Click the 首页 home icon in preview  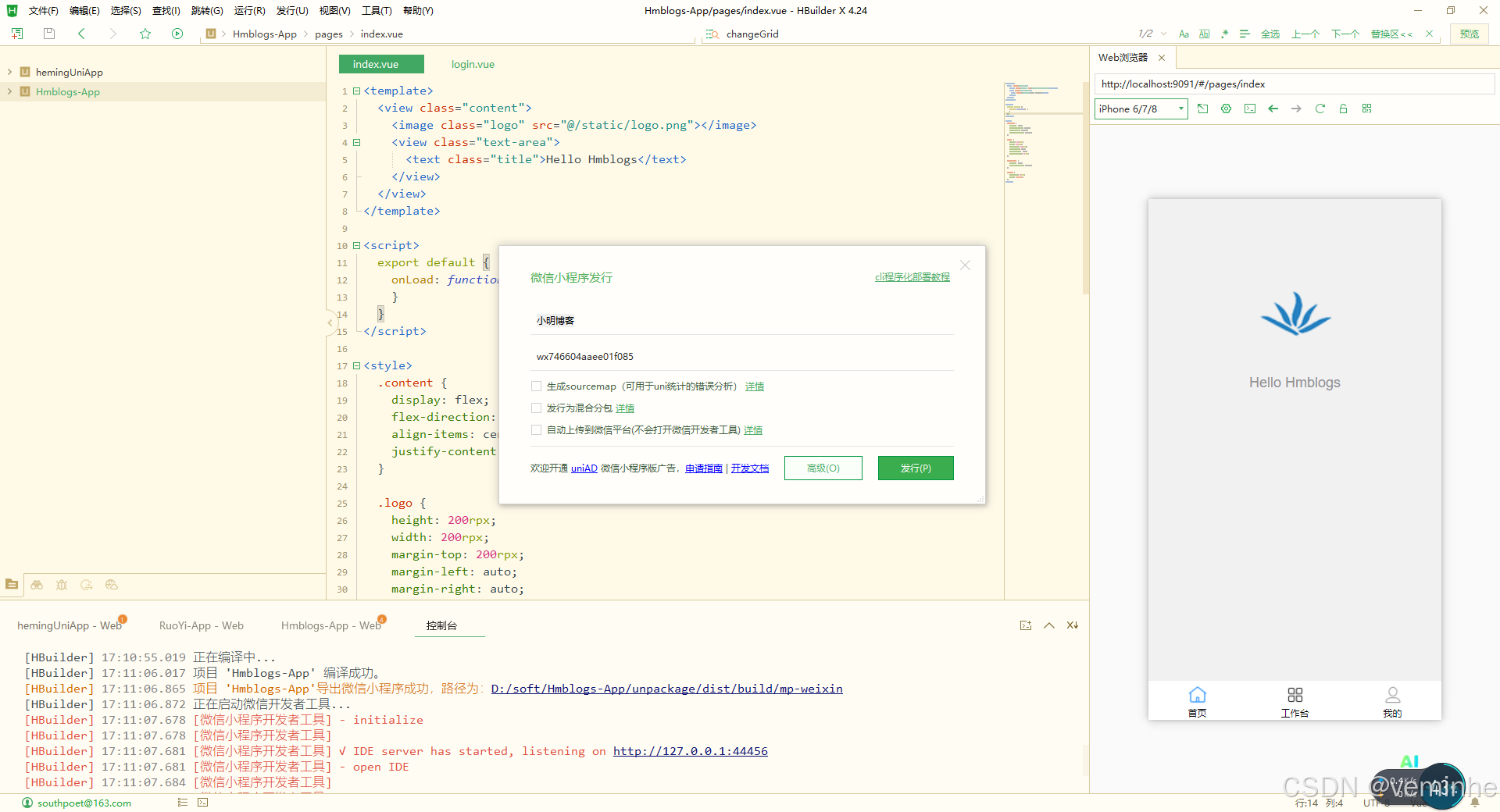[1197, 694]
